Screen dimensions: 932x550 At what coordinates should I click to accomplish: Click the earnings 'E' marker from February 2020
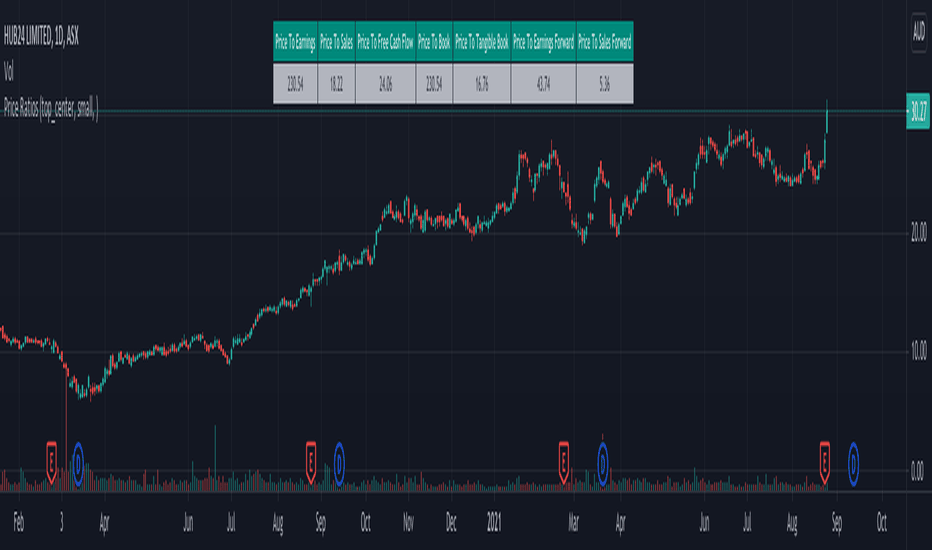[52, 462]
